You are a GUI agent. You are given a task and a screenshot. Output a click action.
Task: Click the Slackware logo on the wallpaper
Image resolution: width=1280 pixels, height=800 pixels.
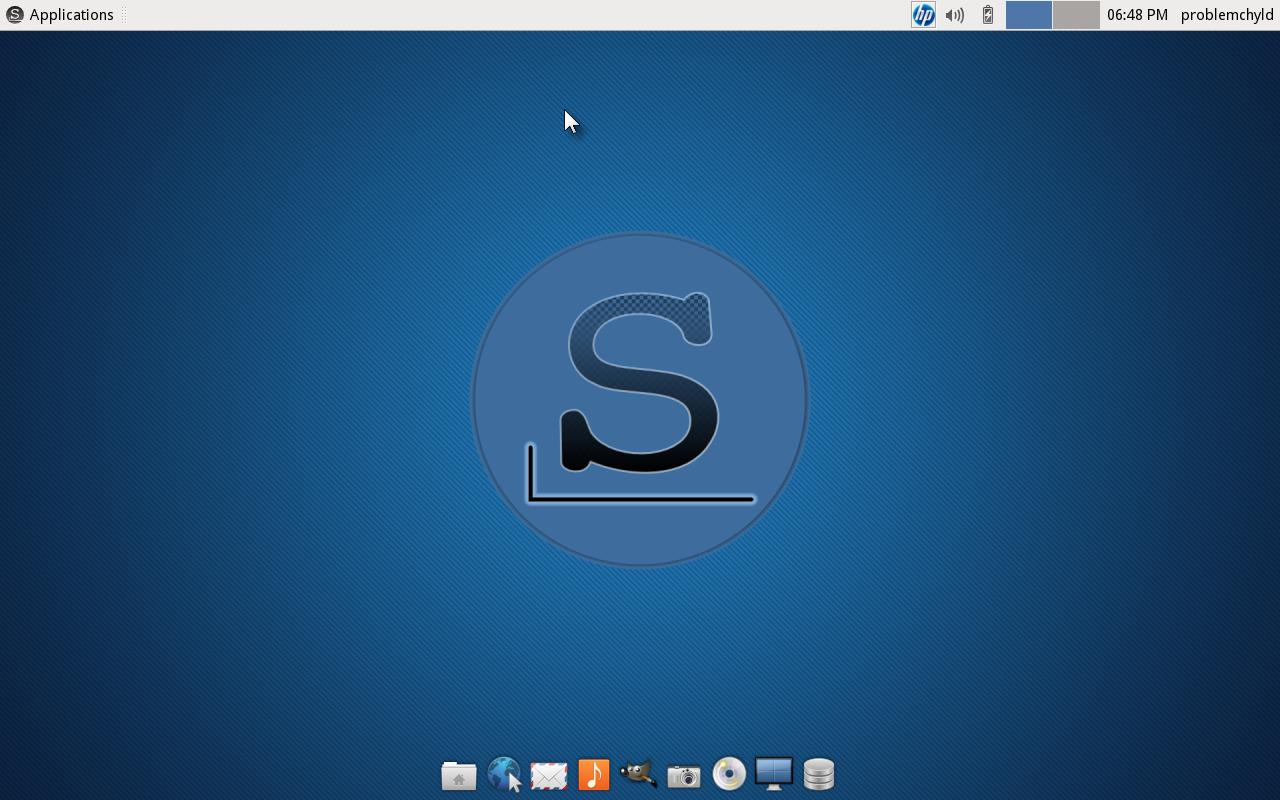coord(640,400)
